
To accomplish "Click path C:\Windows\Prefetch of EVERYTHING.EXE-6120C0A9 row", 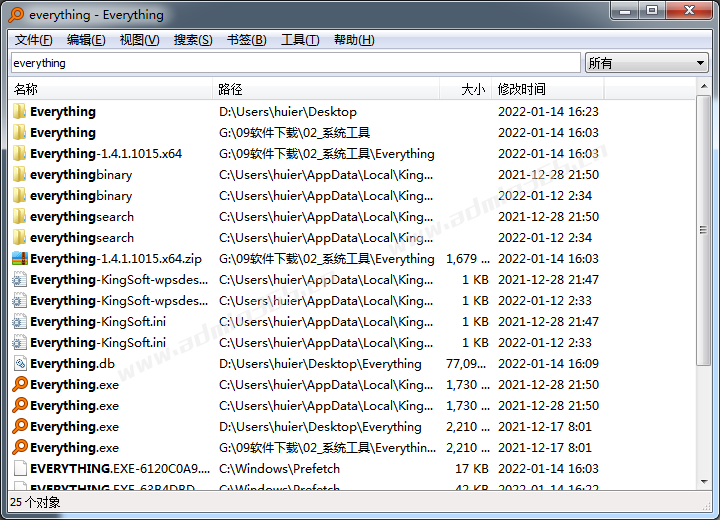I will (x=279, y=469).
